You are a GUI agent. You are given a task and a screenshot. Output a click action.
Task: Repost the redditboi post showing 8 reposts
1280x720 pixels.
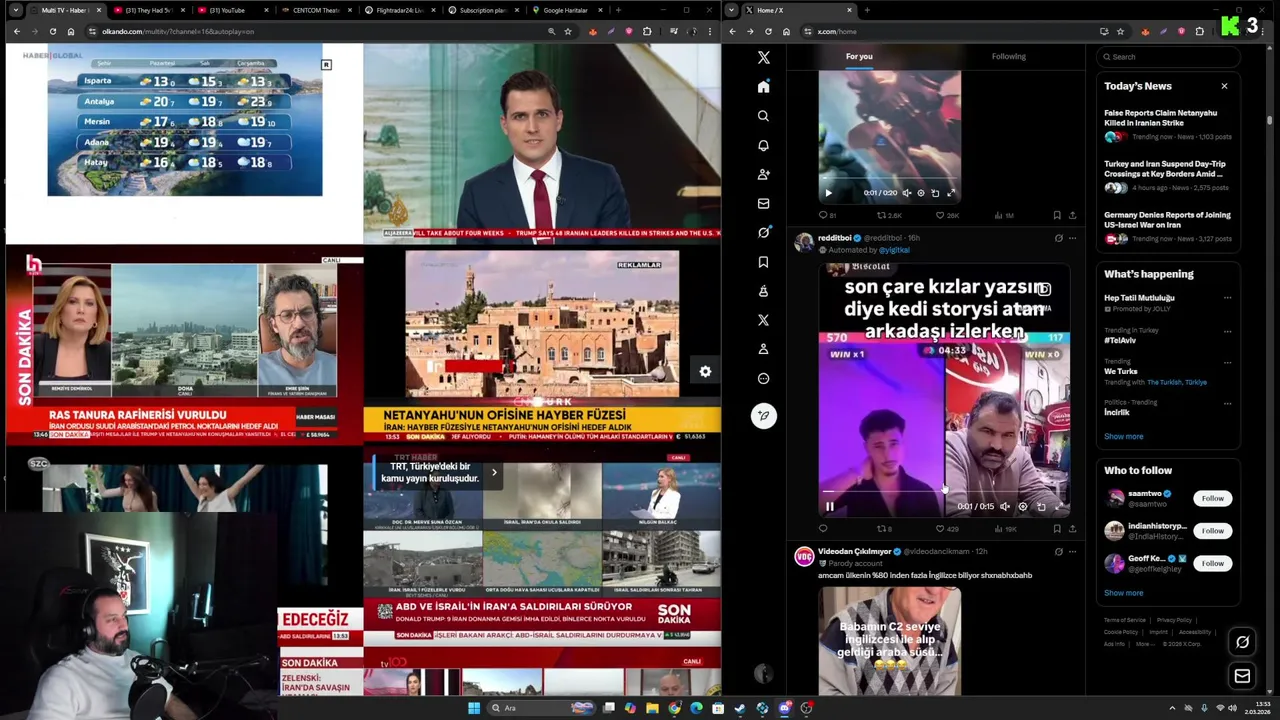click(884, 529)
